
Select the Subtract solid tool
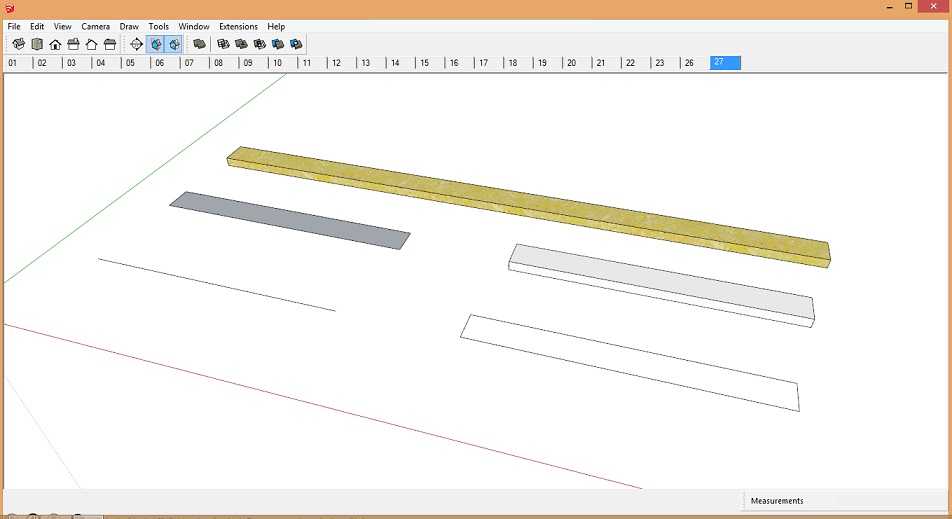(260, 44)
